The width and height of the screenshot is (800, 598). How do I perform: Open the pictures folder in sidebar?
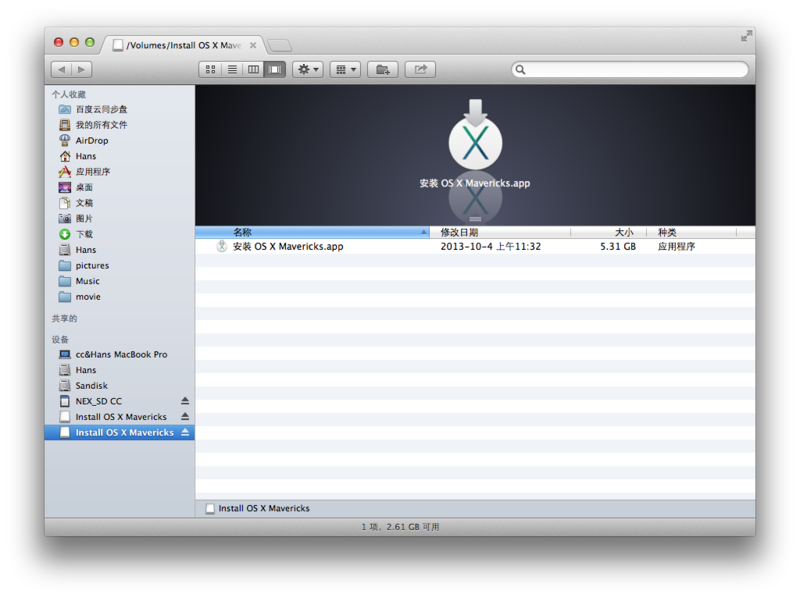pyautogui.click(x=92, y=265)
